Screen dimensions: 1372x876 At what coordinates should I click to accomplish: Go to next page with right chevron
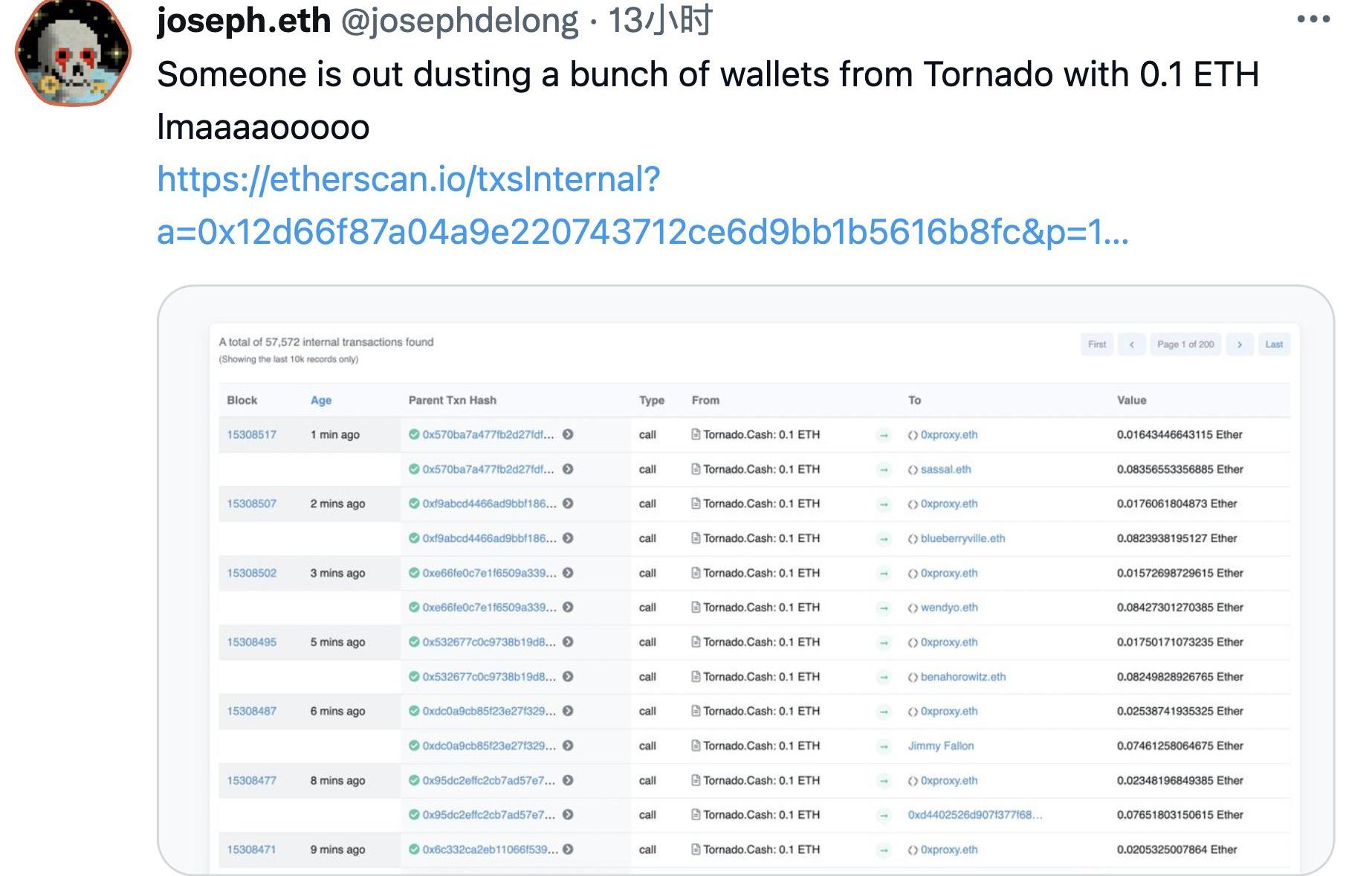1239,344
